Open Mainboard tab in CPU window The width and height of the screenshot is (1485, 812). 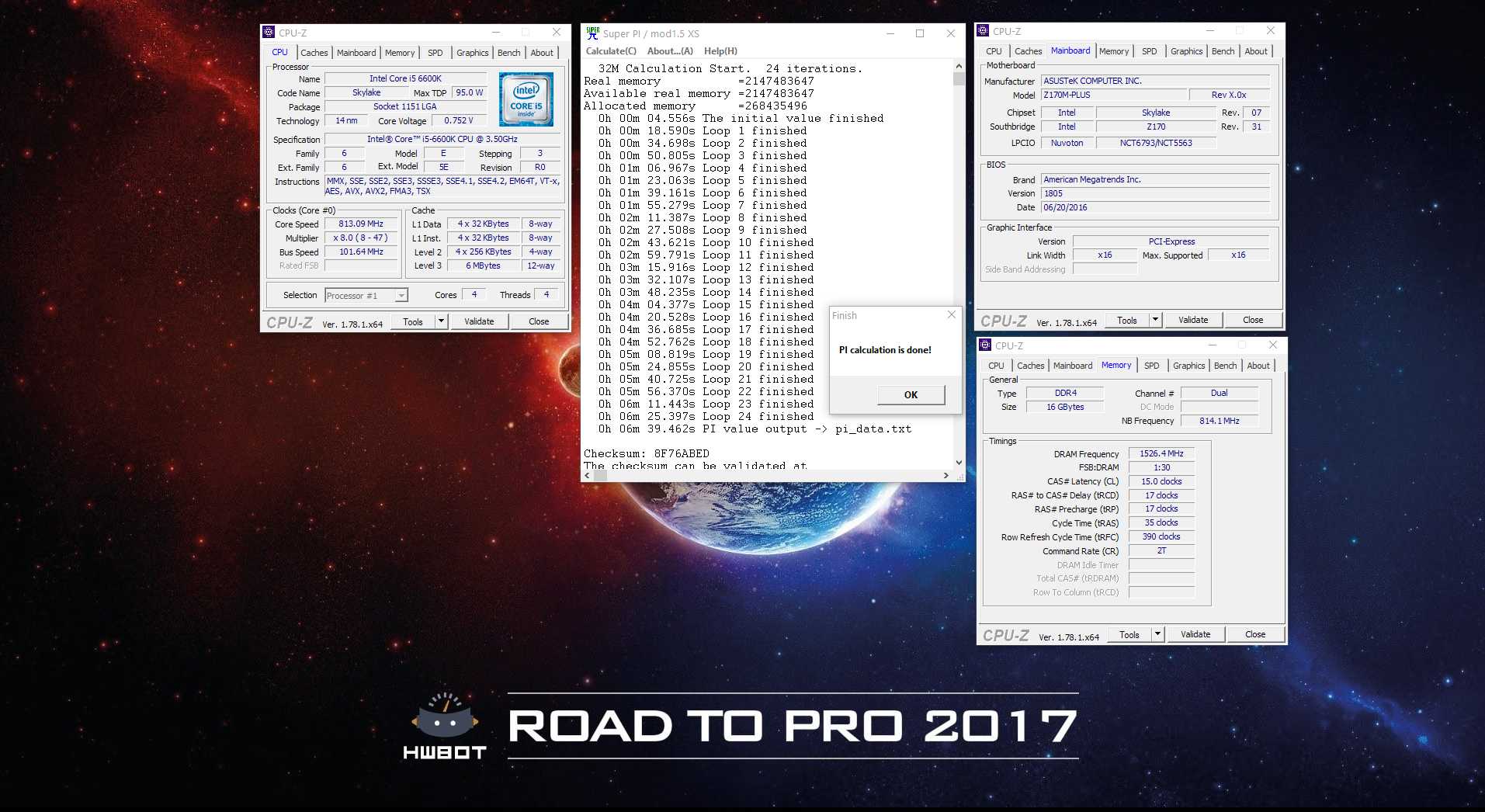pos(356,53)
